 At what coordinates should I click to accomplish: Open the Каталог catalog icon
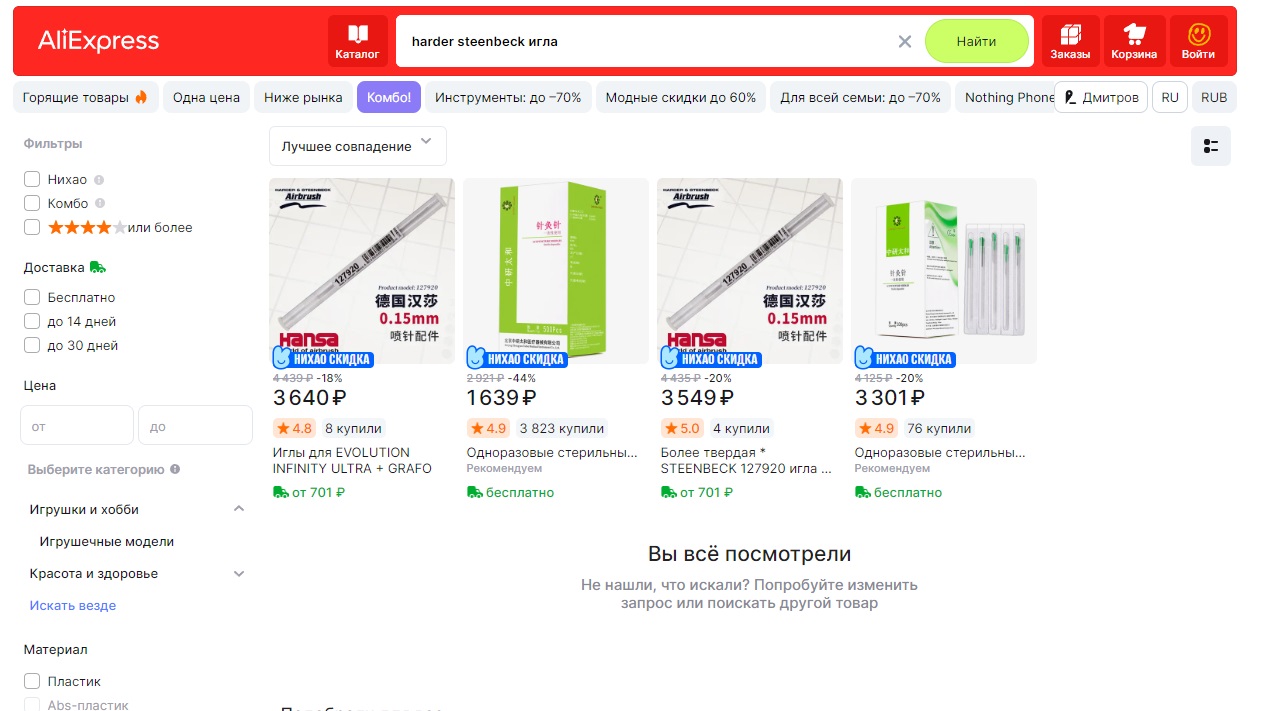pos(357,42)
